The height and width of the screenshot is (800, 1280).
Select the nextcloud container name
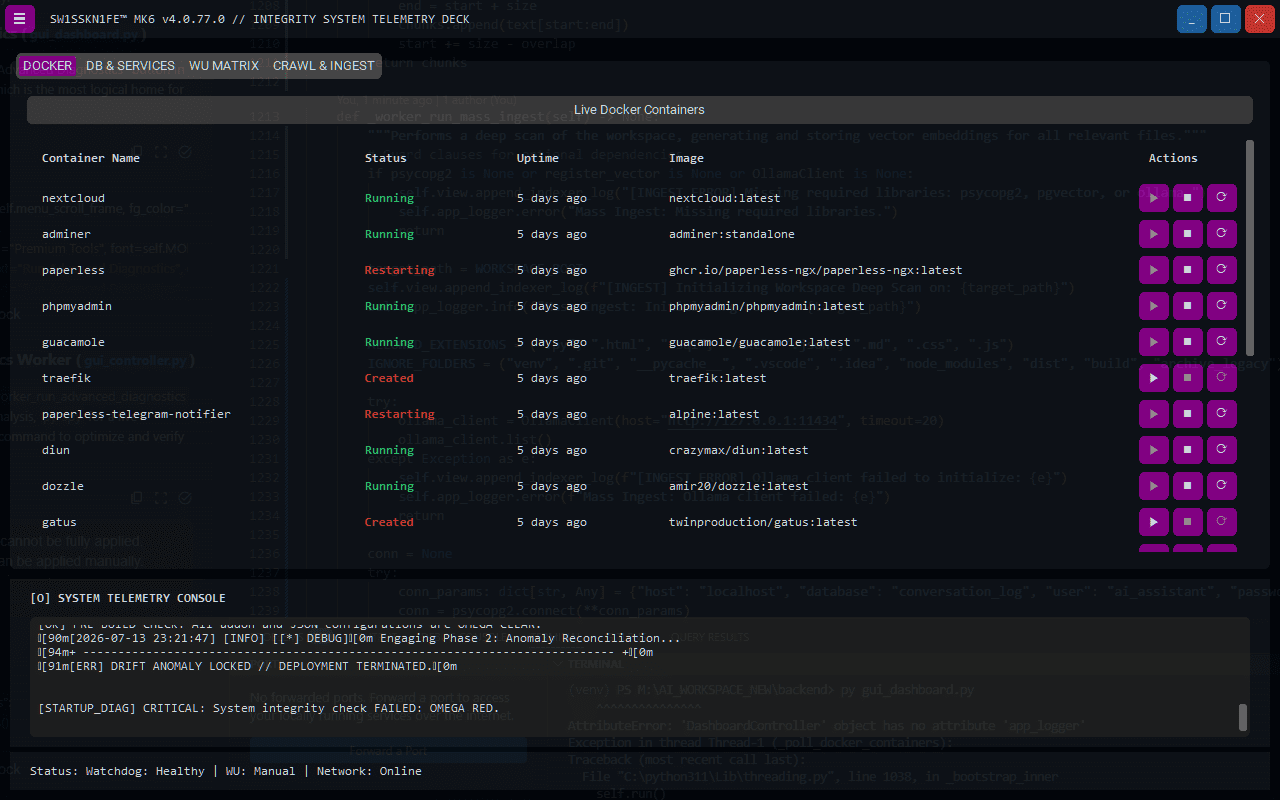pos(73,198)
